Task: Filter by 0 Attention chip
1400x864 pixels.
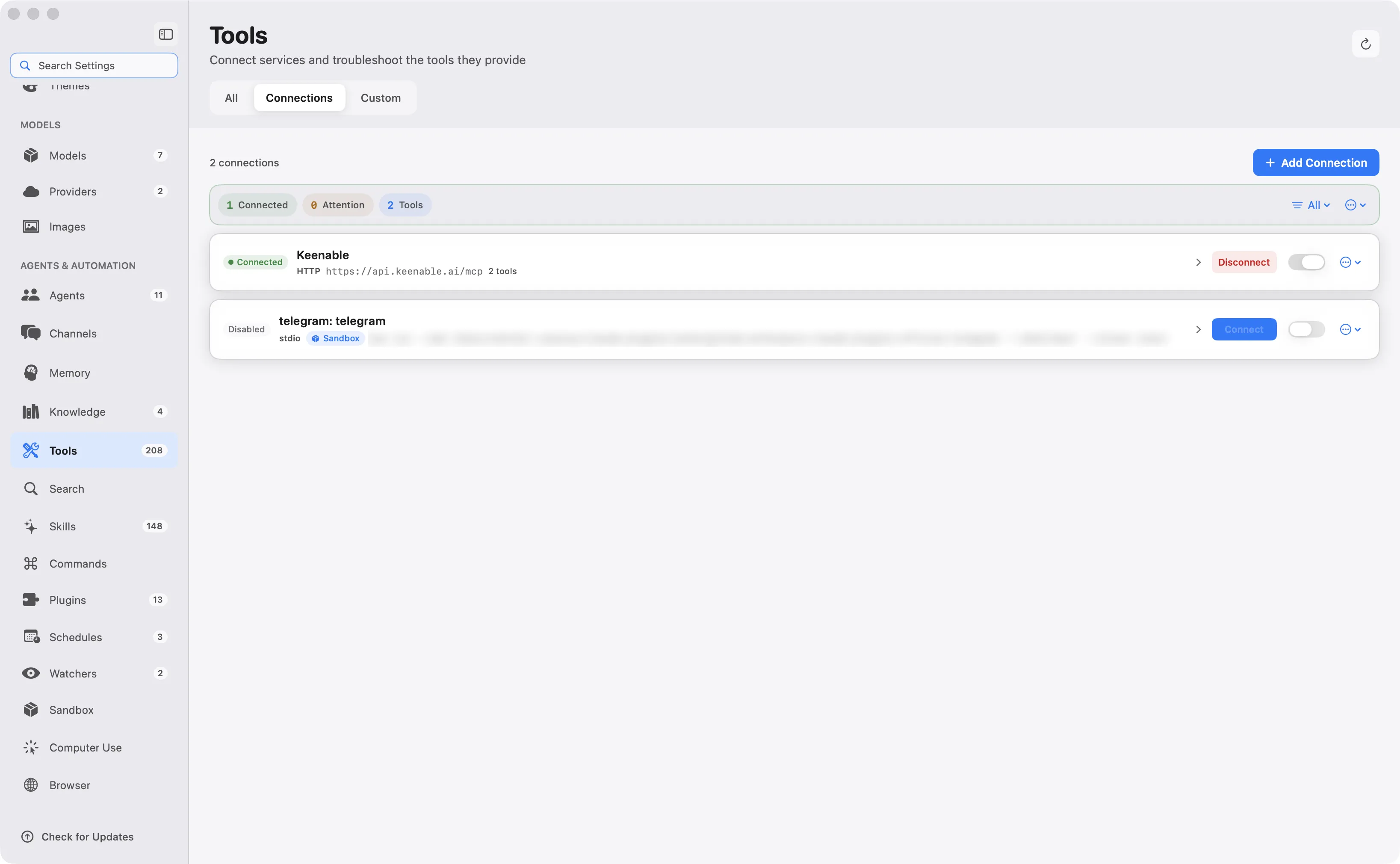Action: 337,205
